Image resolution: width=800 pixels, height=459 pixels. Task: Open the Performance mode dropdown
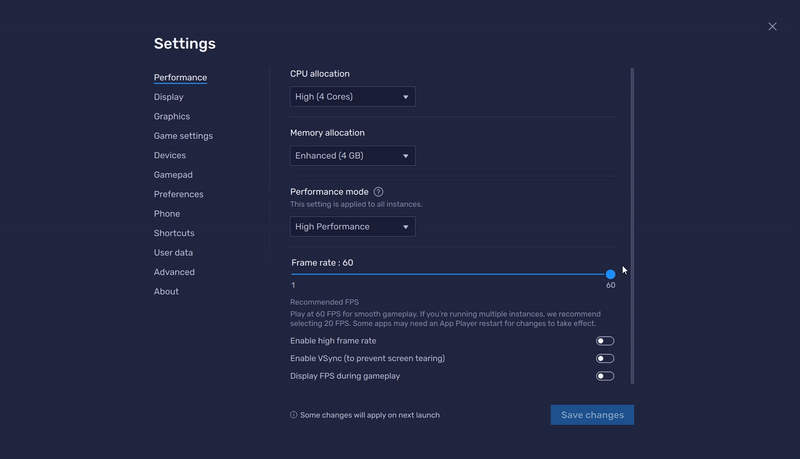tap(353, 226)
